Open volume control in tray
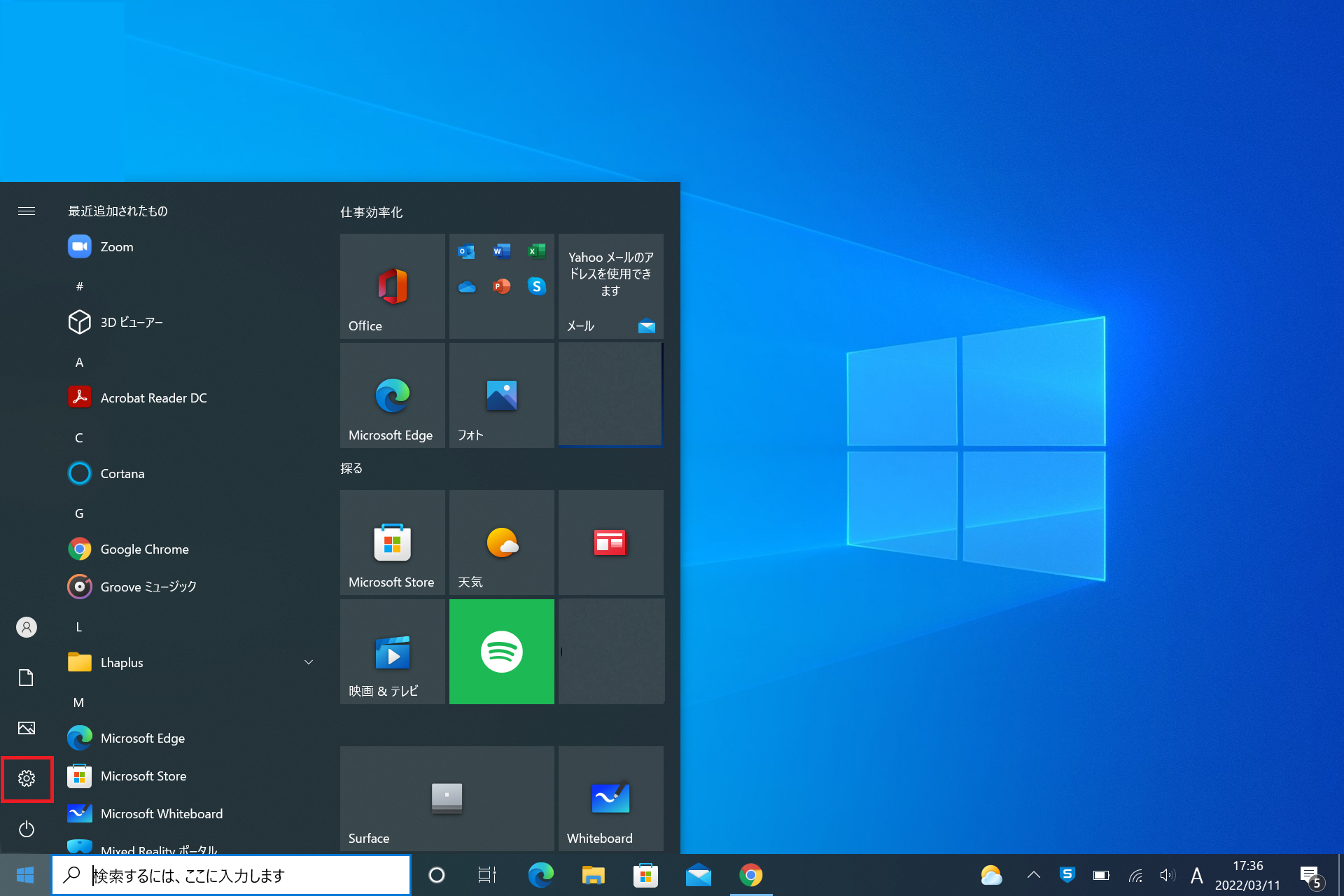The height and width of the screenshot is (896, 1344). coord(1167,875)
